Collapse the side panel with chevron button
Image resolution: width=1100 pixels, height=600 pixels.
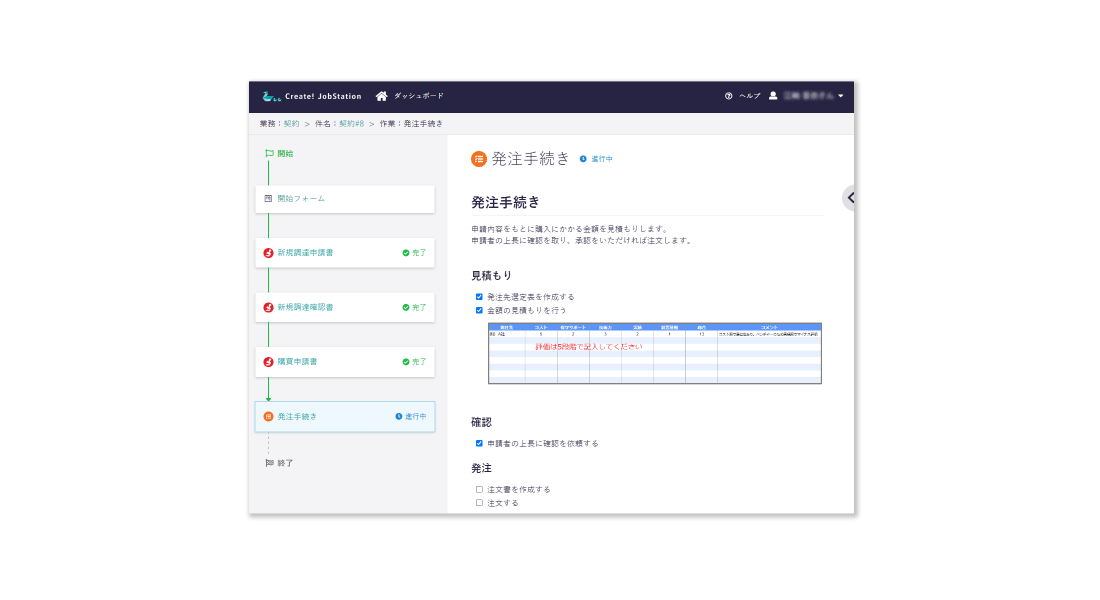coord(849,198)
